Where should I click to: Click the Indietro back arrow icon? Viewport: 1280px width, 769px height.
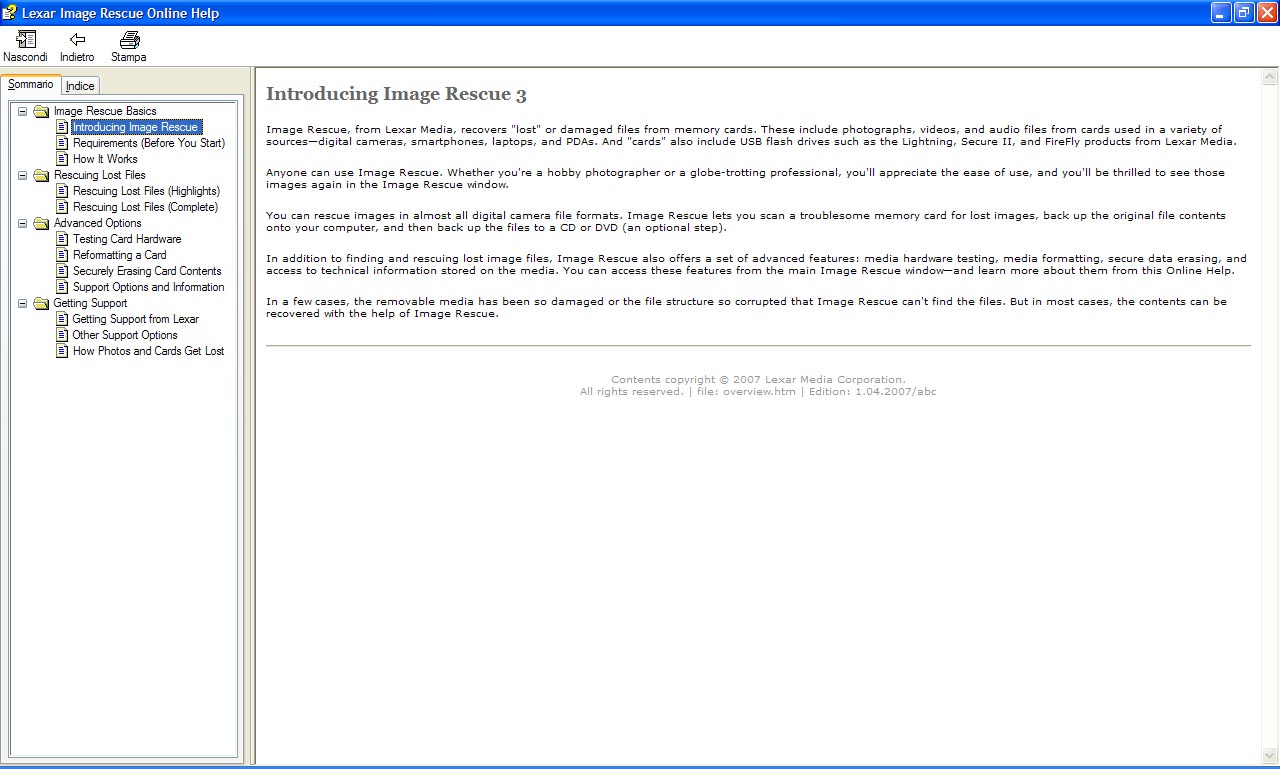click(77, 40)
